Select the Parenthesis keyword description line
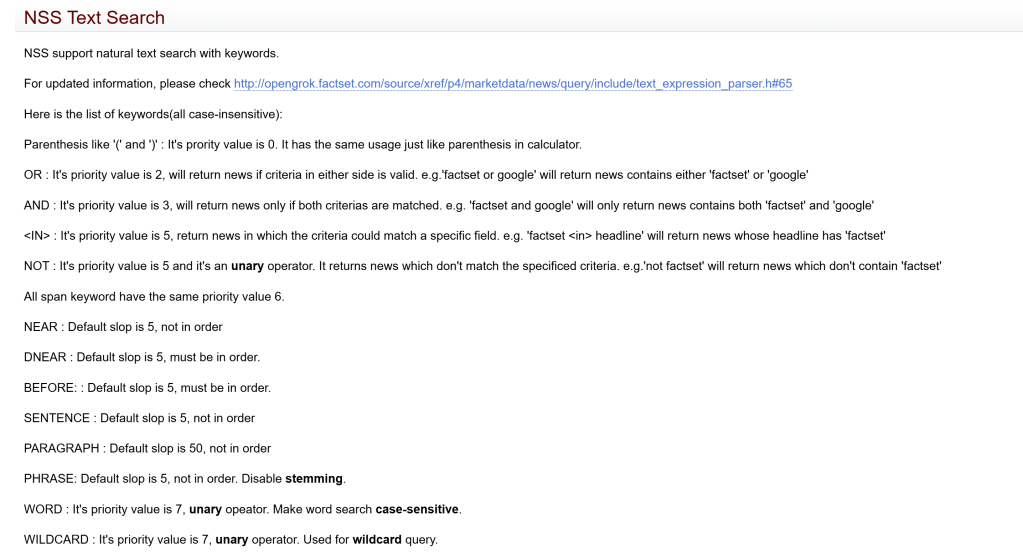 pos(302,144)
